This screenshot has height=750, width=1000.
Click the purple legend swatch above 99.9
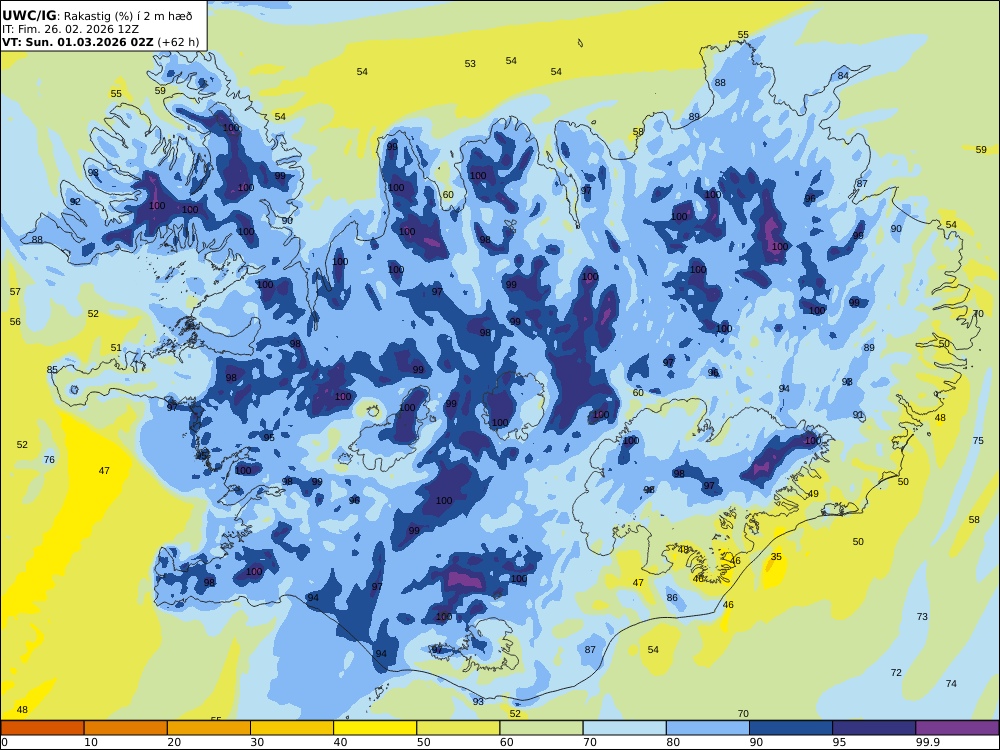pos(957,728)
